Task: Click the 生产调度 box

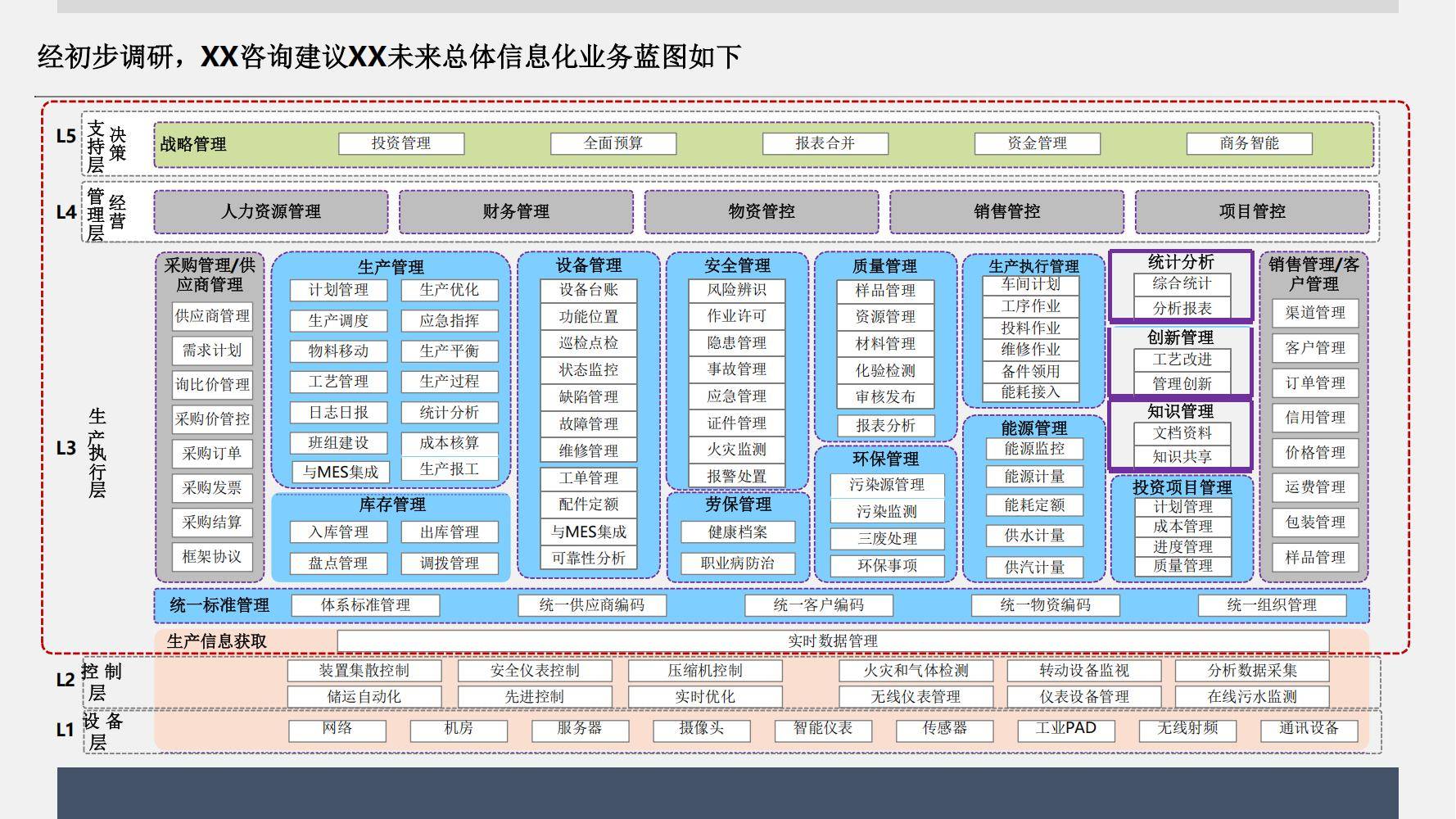Action: tap(338, 321)
